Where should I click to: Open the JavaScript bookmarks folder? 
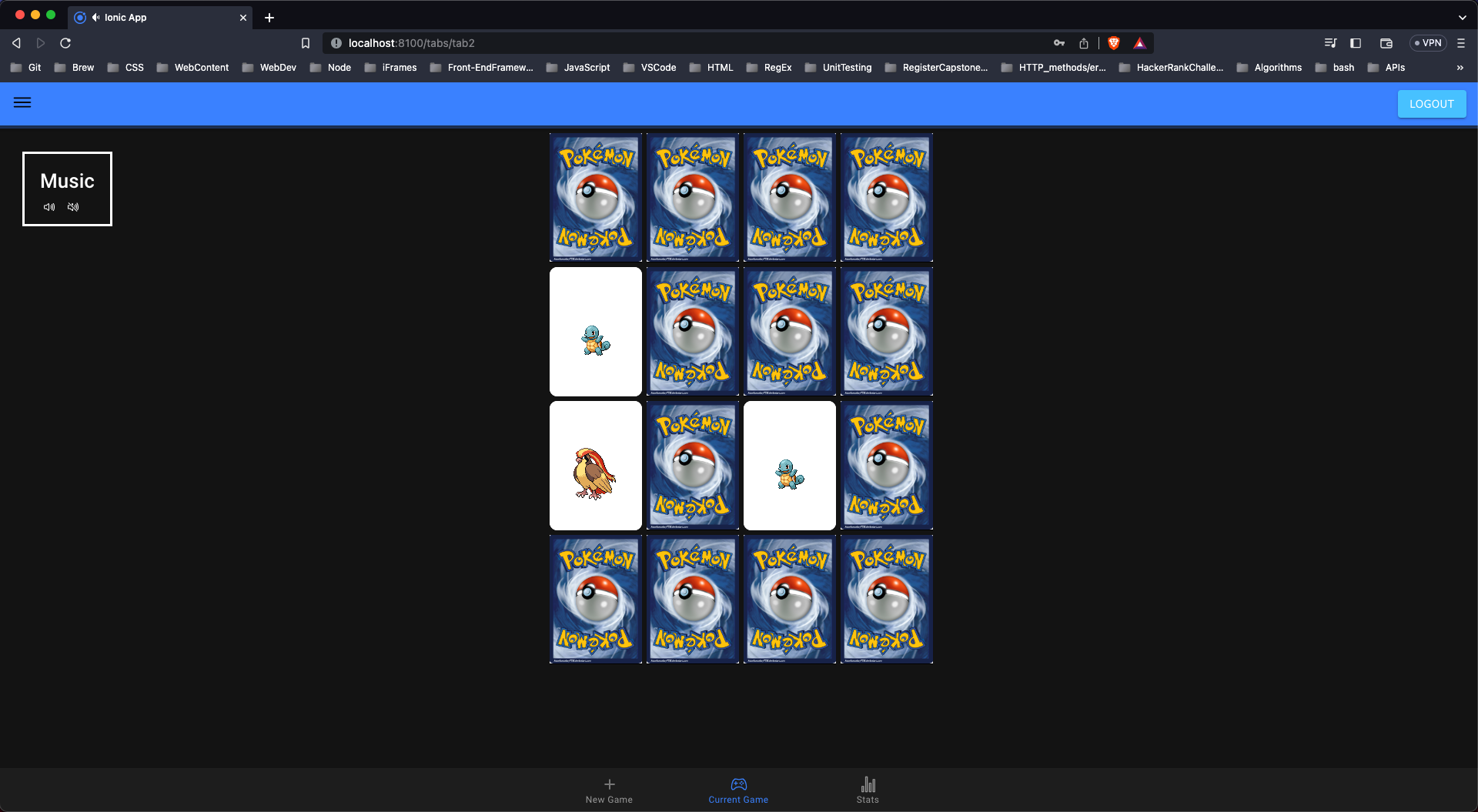pos(578,68)
